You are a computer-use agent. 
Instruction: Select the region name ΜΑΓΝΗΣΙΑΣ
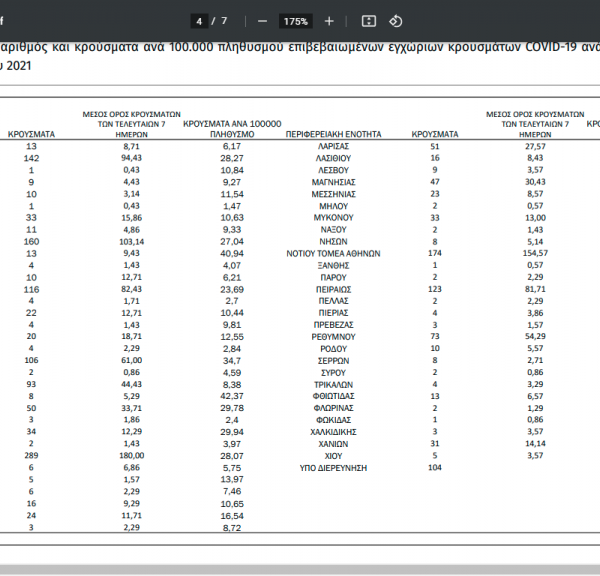[x=333, y=182]
